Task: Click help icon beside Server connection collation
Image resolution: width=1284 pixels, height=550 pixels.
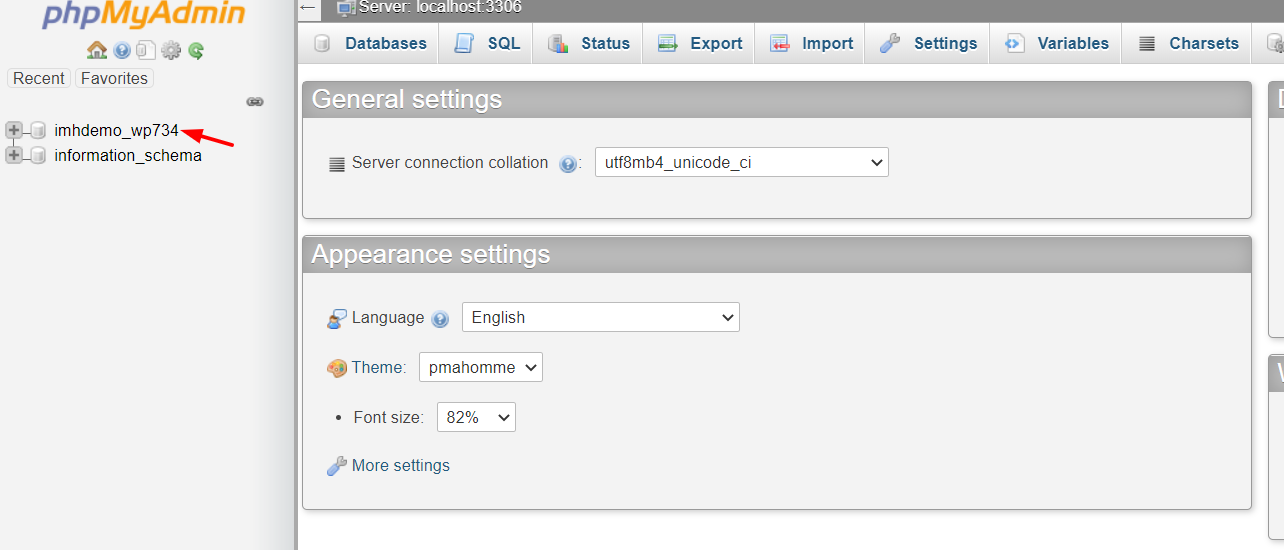Action: coord(568,164)
